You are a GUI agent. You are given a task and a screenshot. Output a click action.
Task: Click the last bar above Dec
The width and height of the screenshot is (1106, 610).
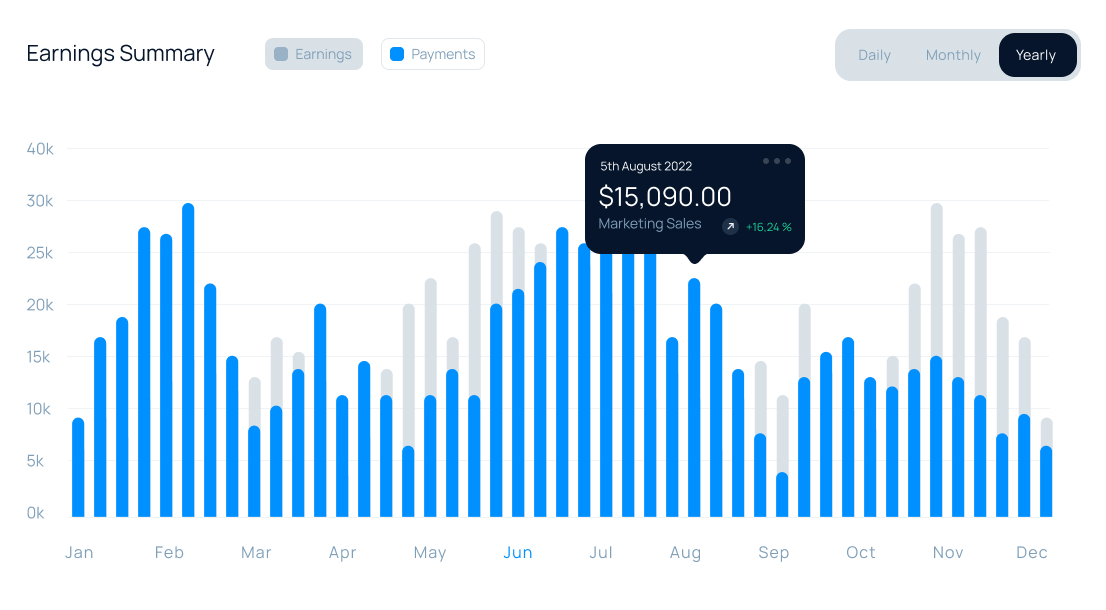(x=1046, y=480)
